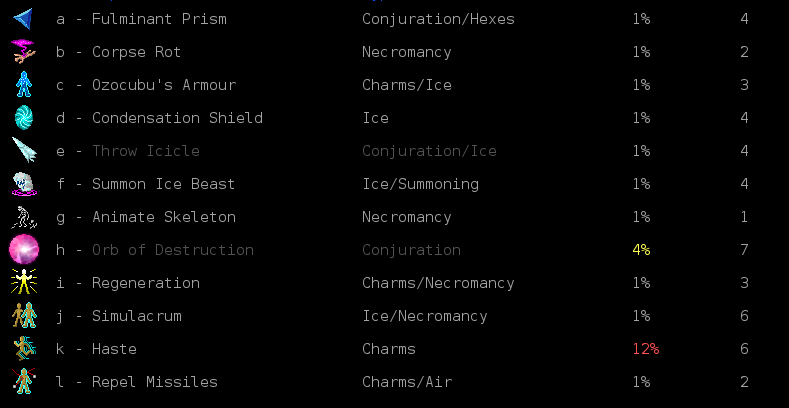Choose the Condensation Shield swirl icon
Viewport: 789px width, 408px height.
24,118
